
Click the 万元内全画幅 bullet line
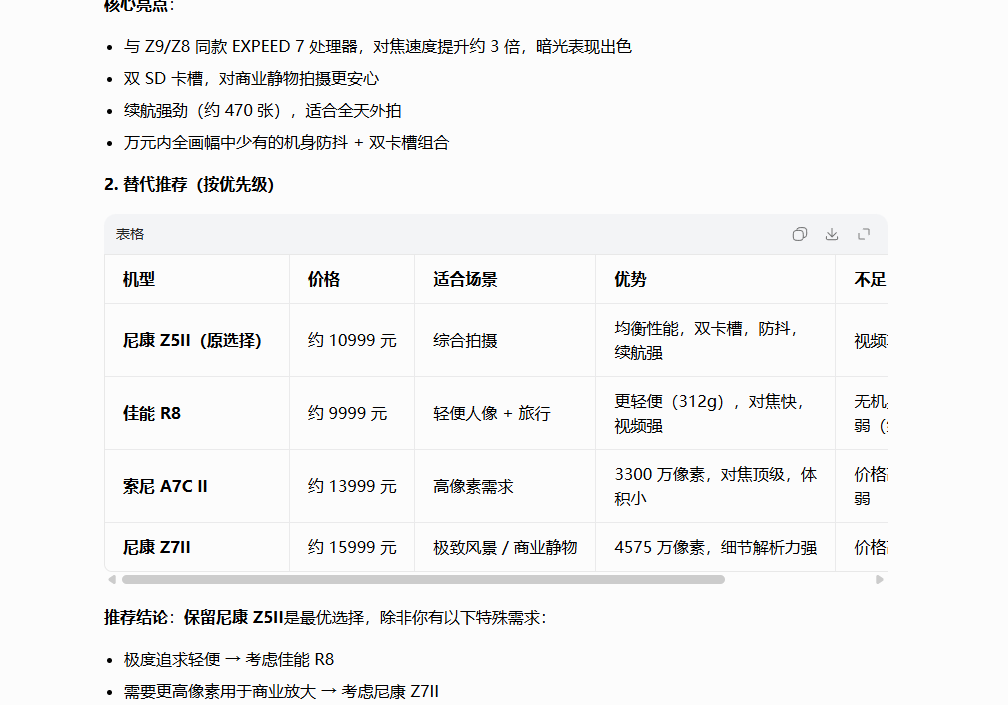pyautogui.click(x=286, y=143)
